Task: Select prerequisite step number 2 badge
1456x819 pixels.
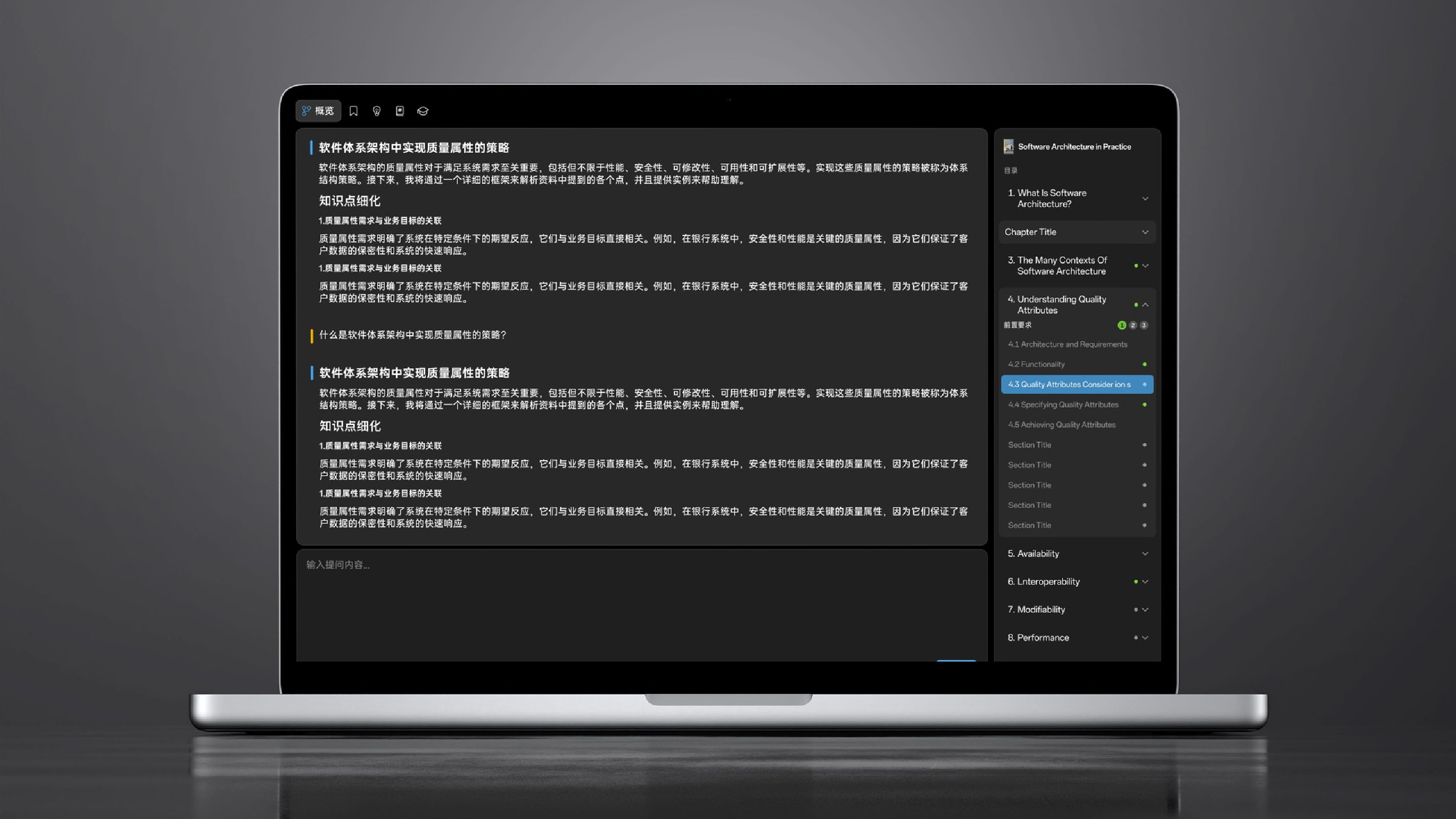Action: [x=1132, y=325]
